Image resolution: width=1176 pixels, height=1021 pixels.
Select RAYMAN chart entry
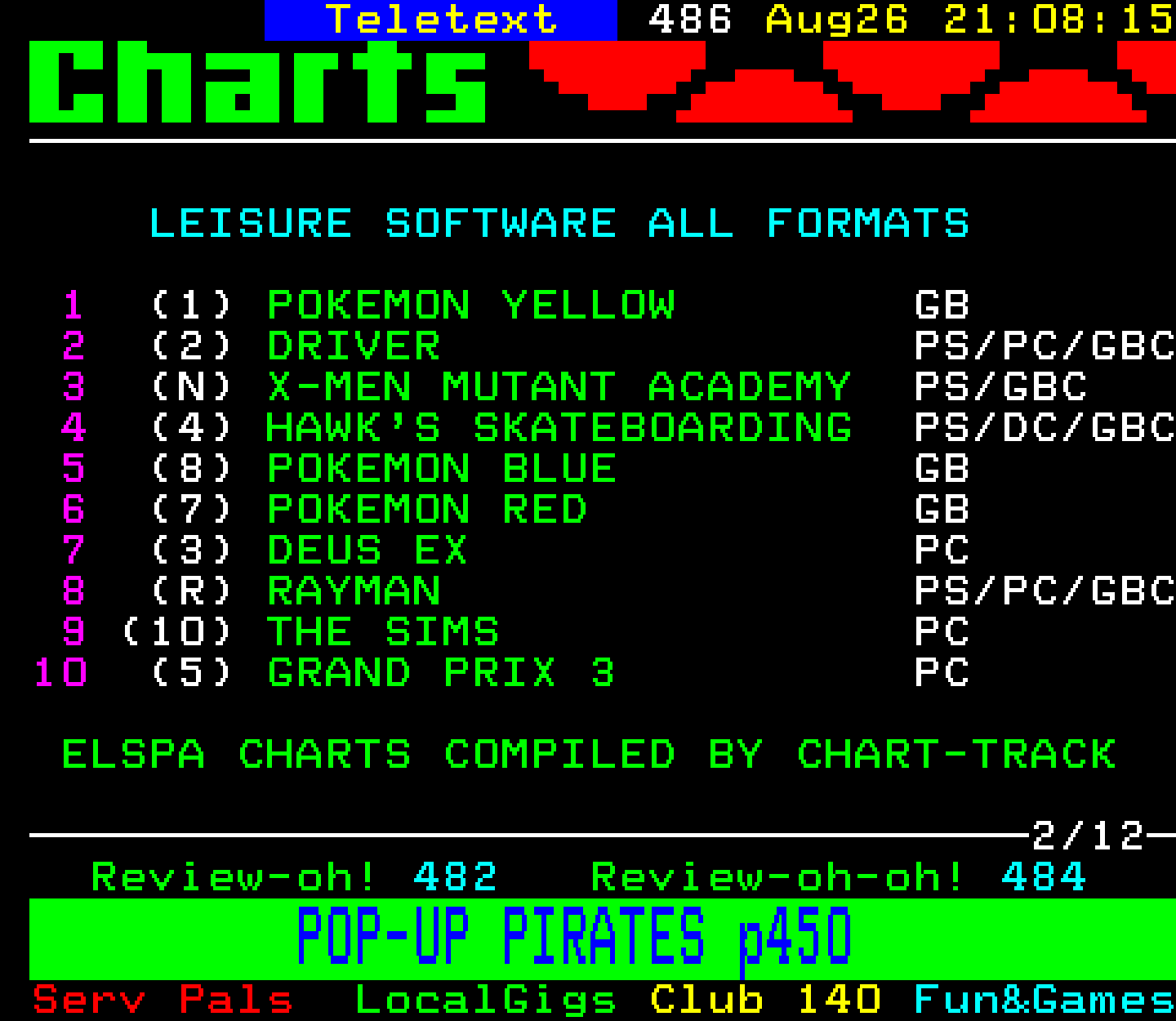[354, 591]
